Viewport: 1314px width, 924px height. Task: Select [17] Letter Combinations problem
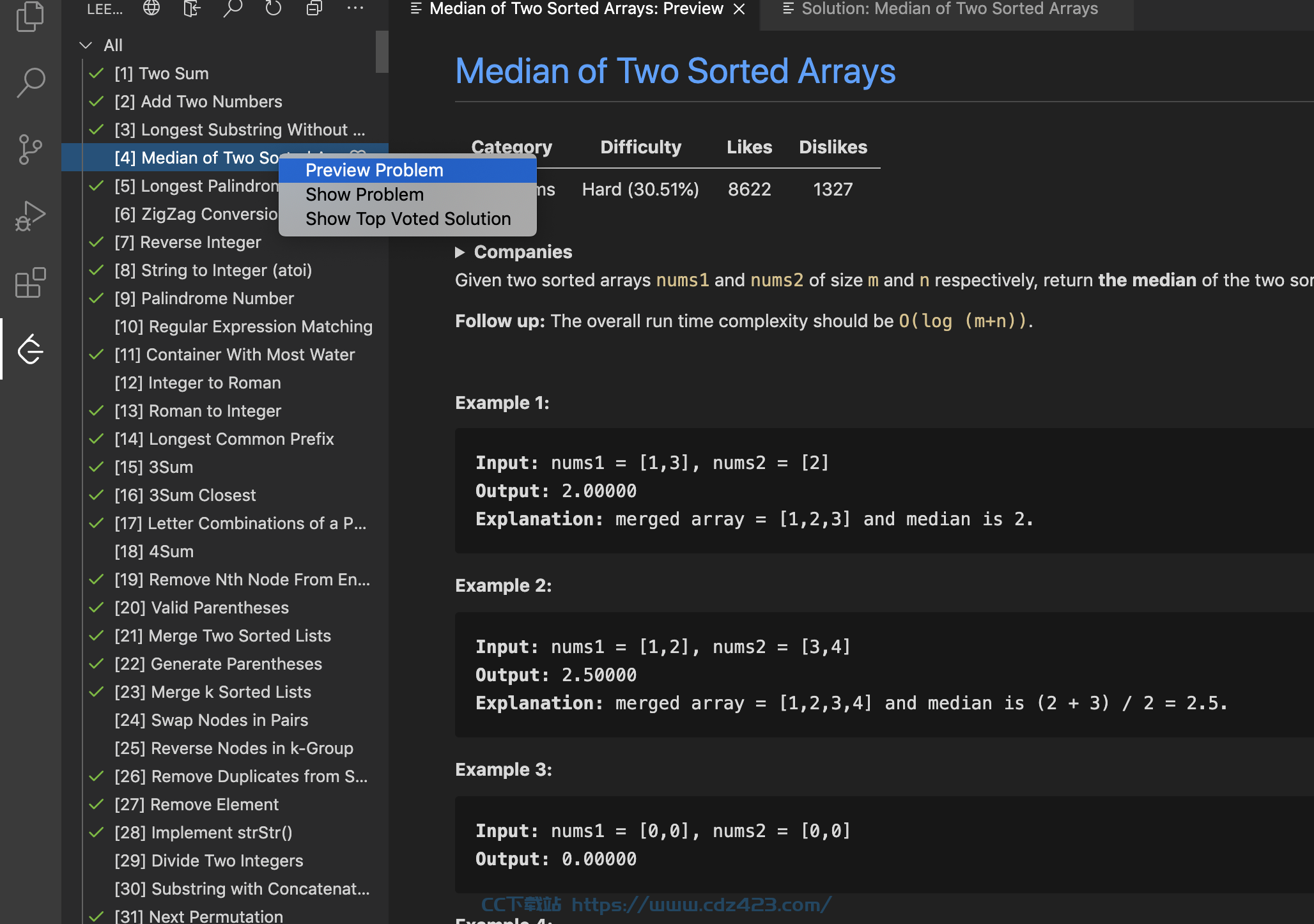[225, 523]
